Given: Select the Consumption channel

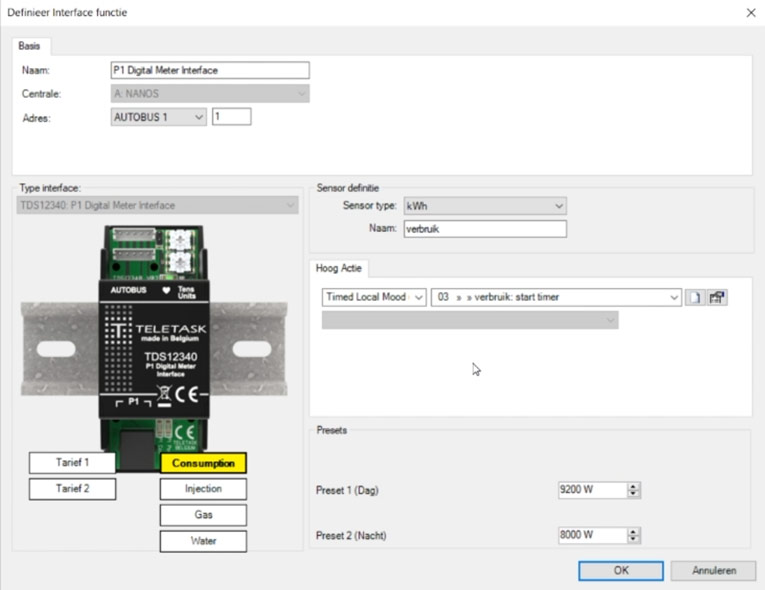Looking at the screenshot, I should point(203,463).
